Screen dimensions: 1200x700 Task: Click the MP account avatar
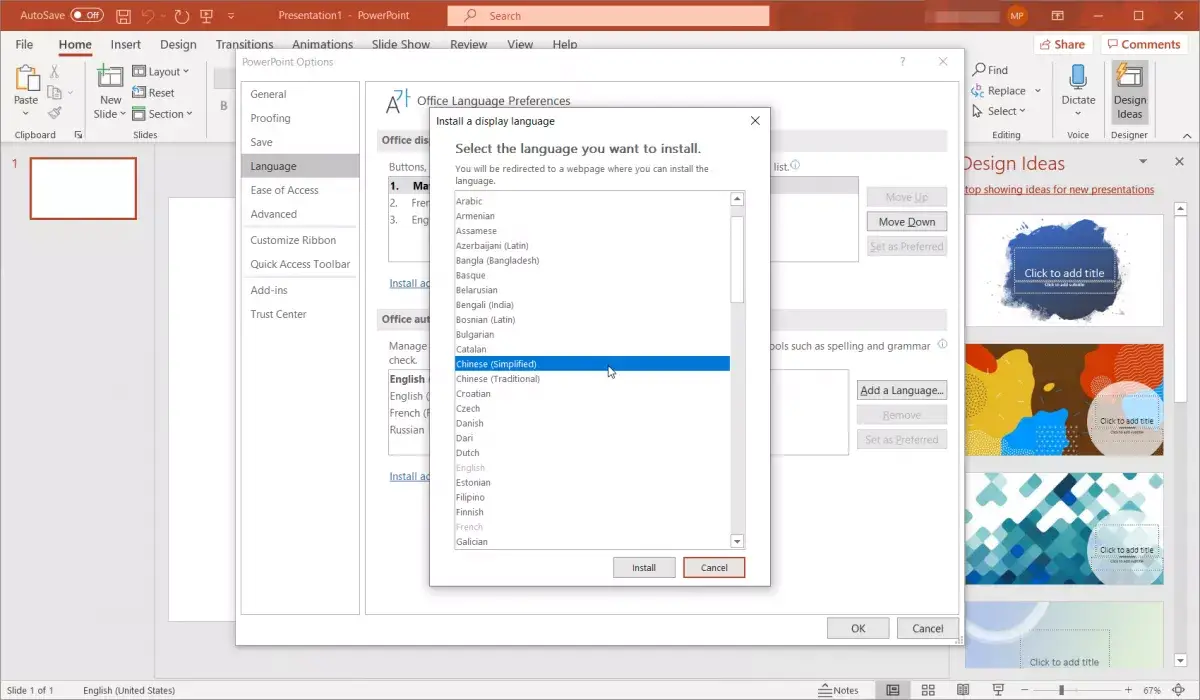[x=1017, y=16]
